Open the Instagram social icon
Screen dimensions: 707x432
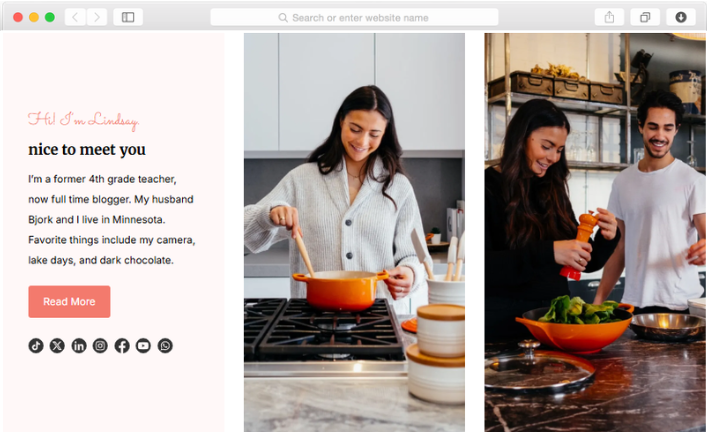100,346
